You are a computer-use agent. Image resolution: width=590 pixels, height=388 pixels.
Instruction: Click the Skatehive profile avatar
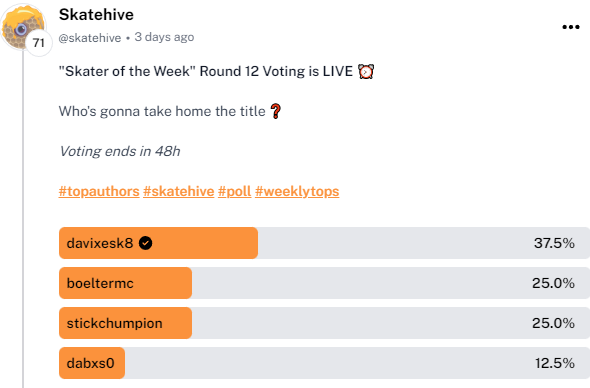[21, 26]
